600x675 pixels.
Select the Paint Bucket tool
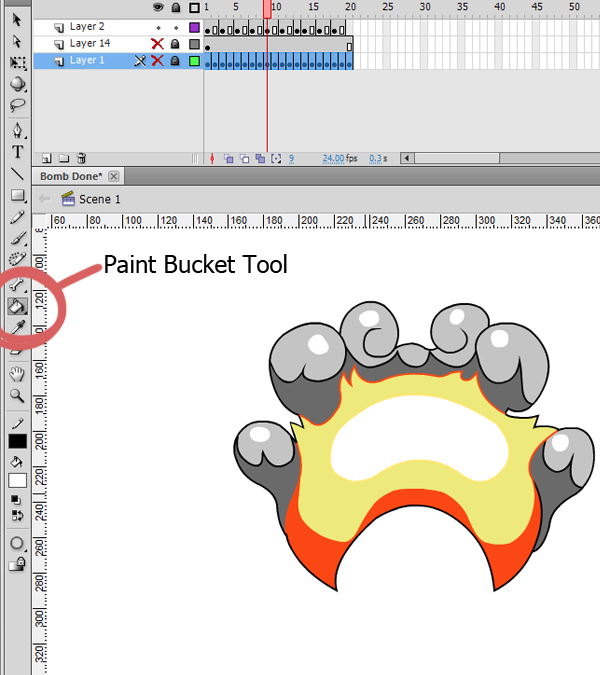tap(17, 307)
